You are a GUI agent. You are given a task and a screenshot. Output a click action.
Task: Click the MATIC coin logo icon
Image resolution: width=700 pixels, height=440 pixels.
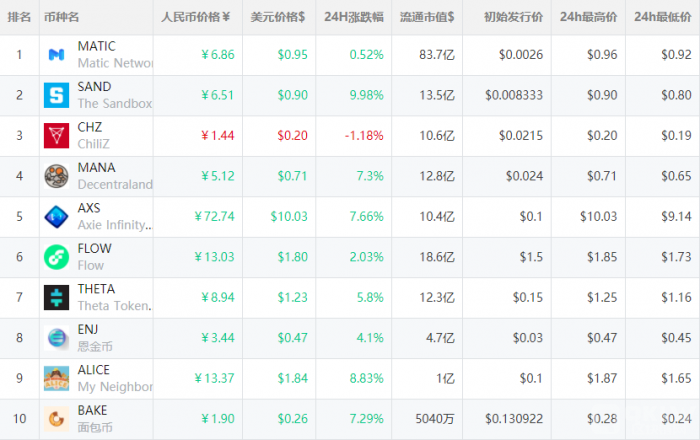[56, 55]
